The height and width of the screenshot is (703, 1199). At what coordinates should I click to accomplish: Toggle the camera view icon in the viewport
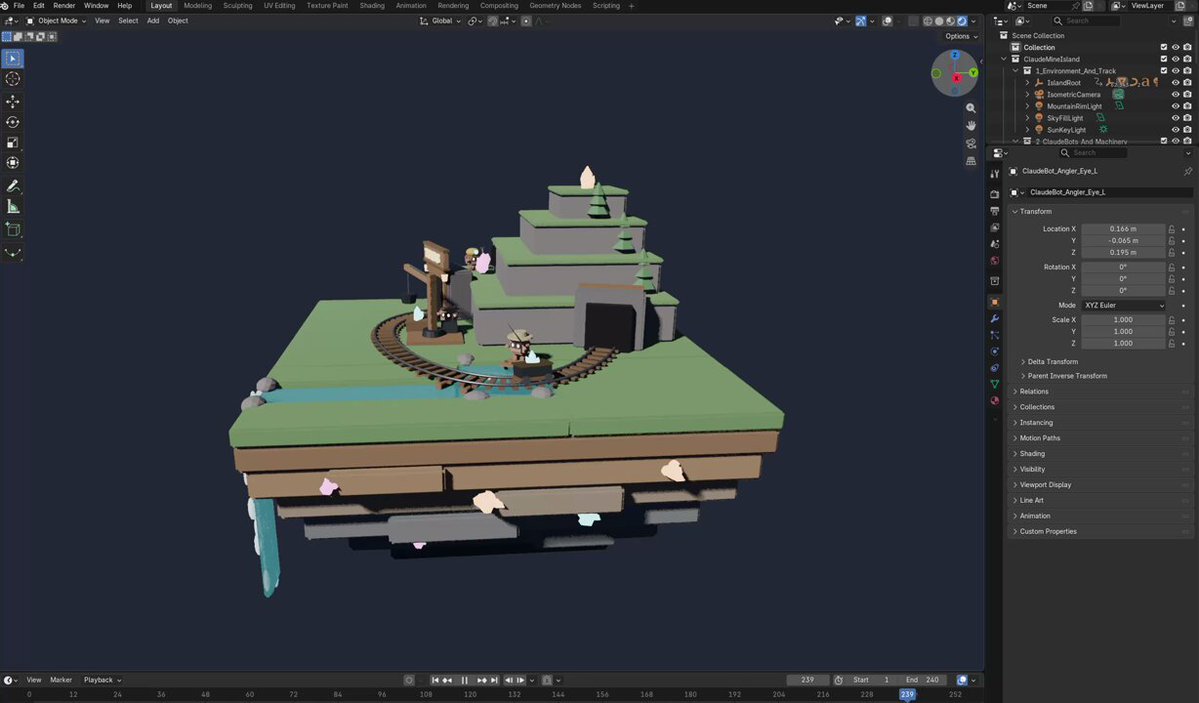[x=971, y=143]
